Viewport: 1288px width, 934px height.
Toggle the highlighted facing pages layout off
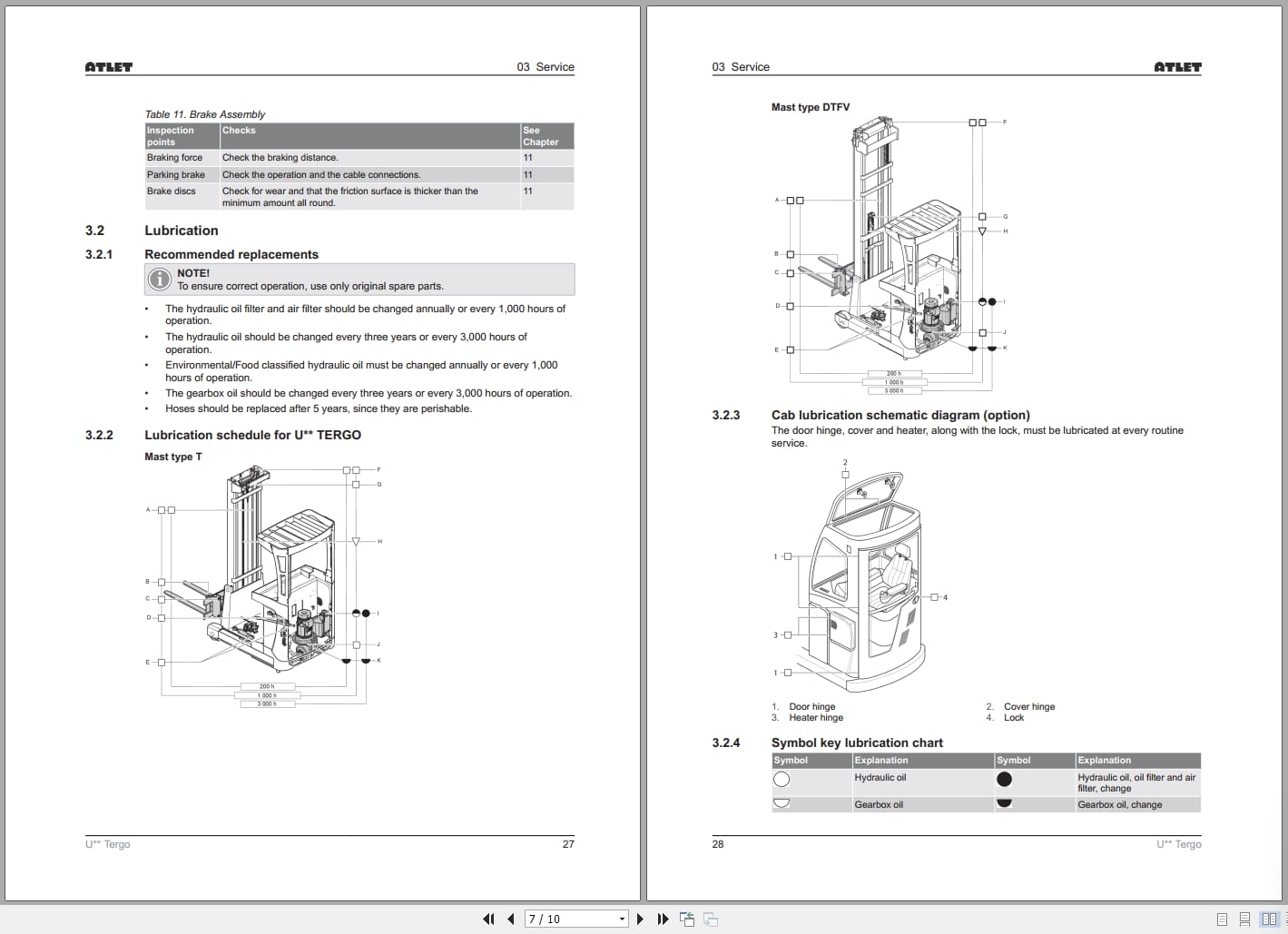pyautogui.click(x=1269, y=919)
